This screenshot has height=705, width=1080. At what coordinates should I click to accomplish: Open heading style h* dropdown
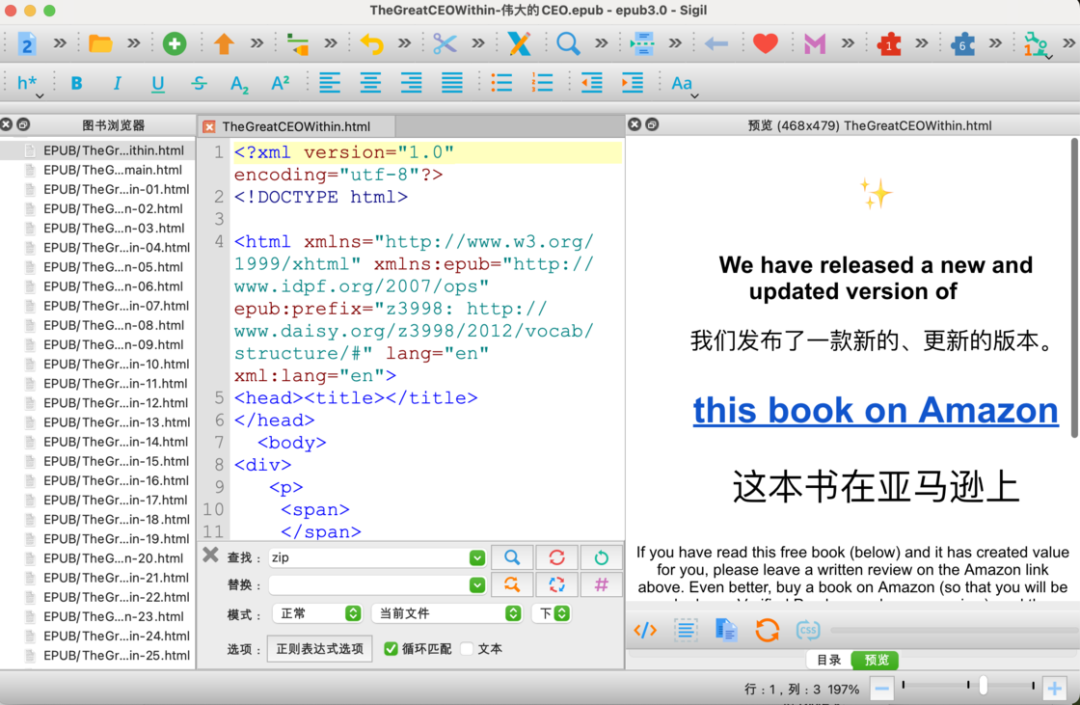click(30, 85)
